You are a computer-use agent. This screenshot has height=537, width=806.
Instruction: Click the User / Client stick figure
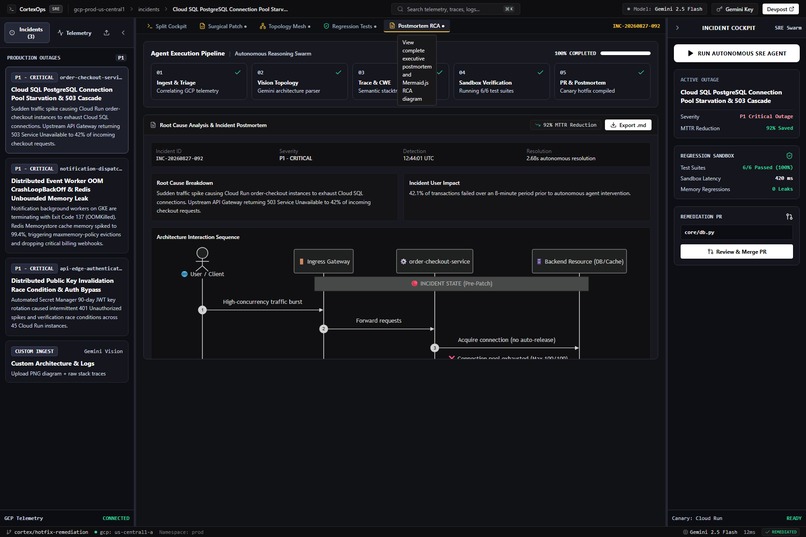(202, 258)
